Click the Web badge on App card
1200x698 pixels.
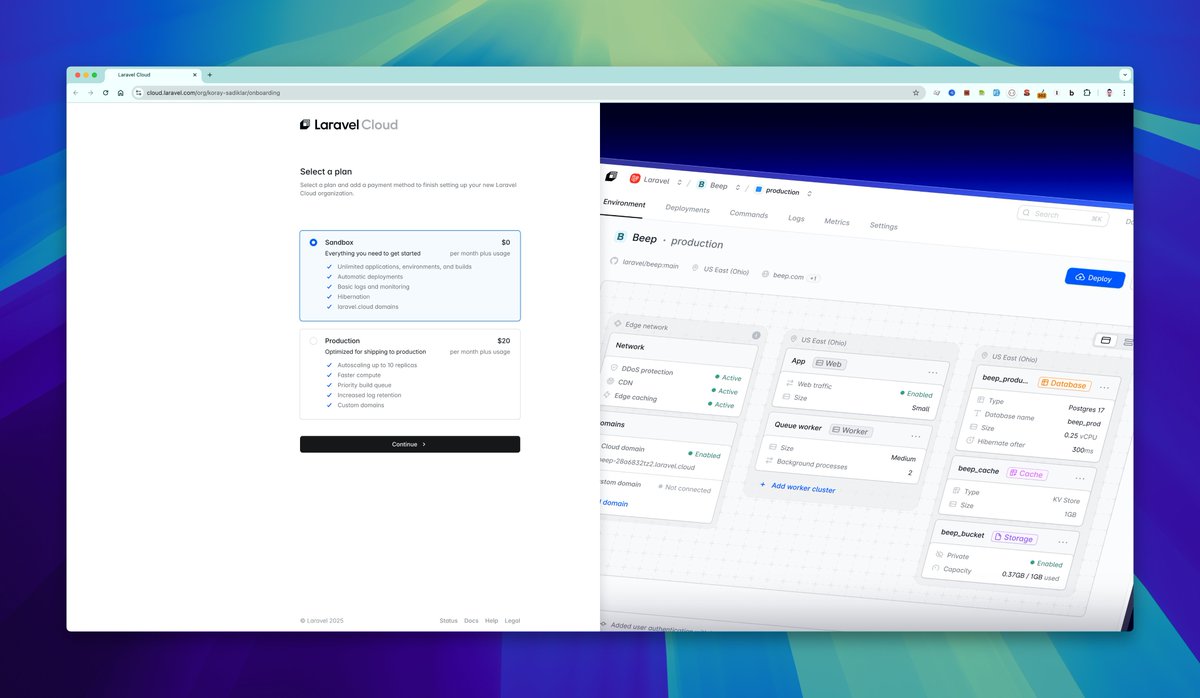click(827, 364)
